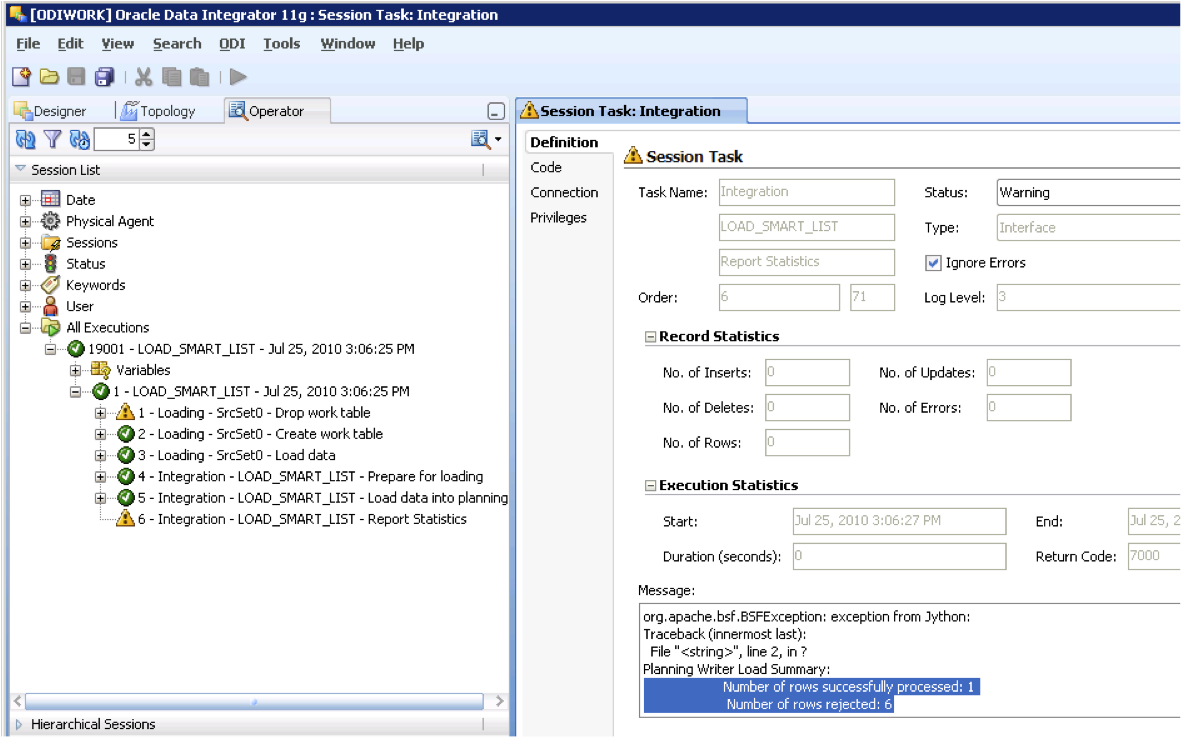Click the Status field showing Warning
The width and height of the screenshot is (1181, 738).
pos(1088,192)
